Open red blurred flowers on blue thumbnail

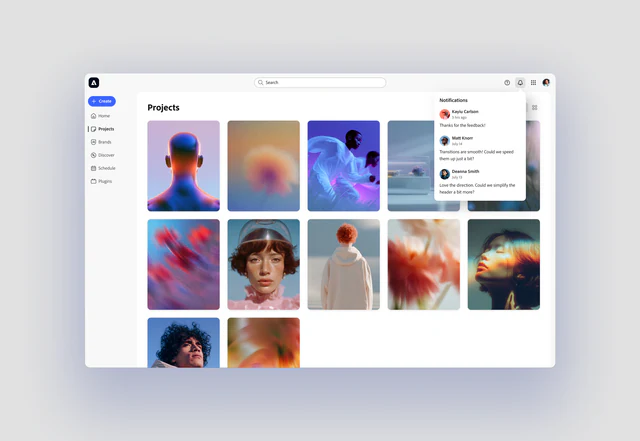pyautogui.click(x=183, y=264)
